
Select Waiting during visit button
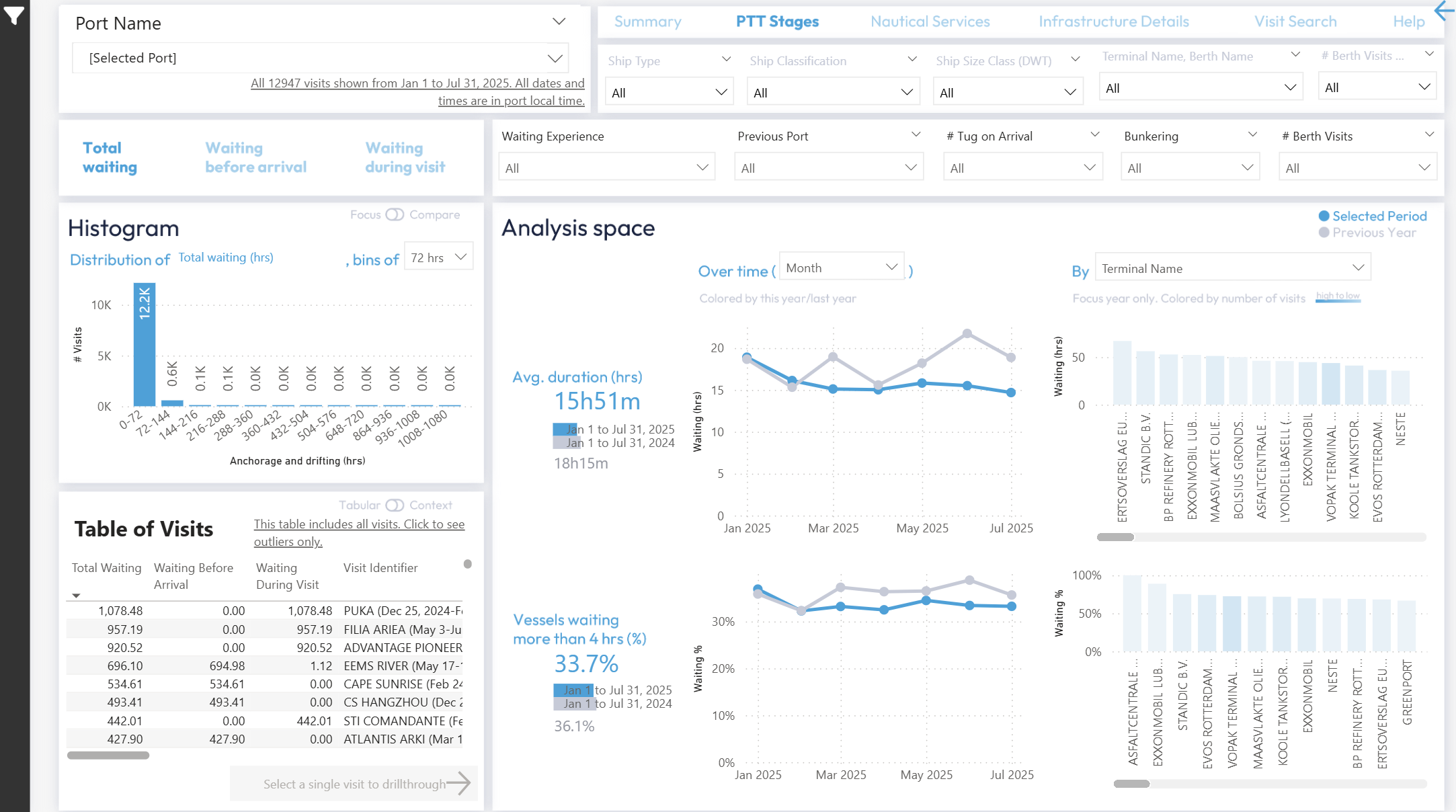pos(405,157)
